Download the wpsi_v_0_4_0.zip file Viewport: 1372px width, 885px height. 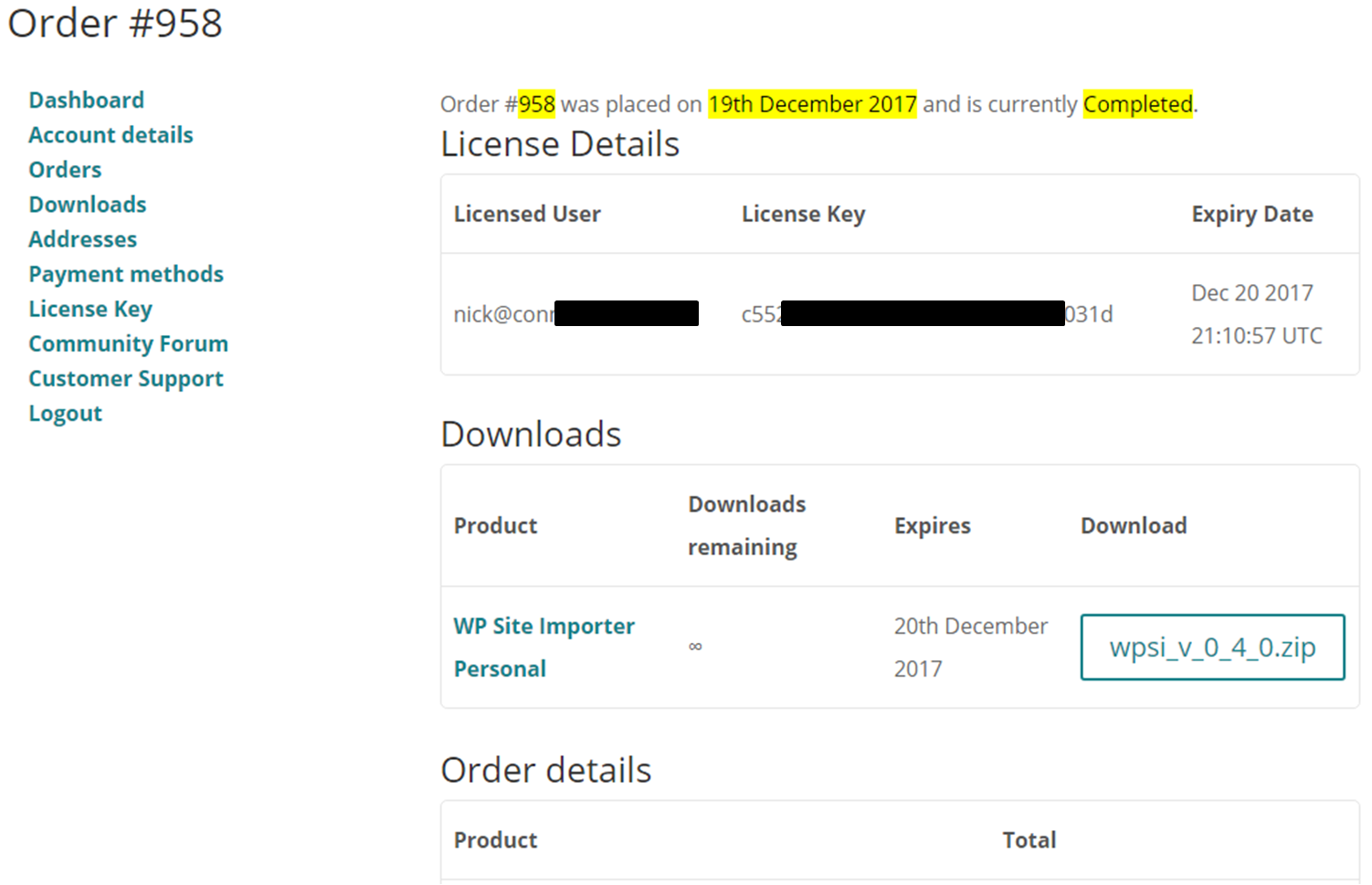[1212, 648]
